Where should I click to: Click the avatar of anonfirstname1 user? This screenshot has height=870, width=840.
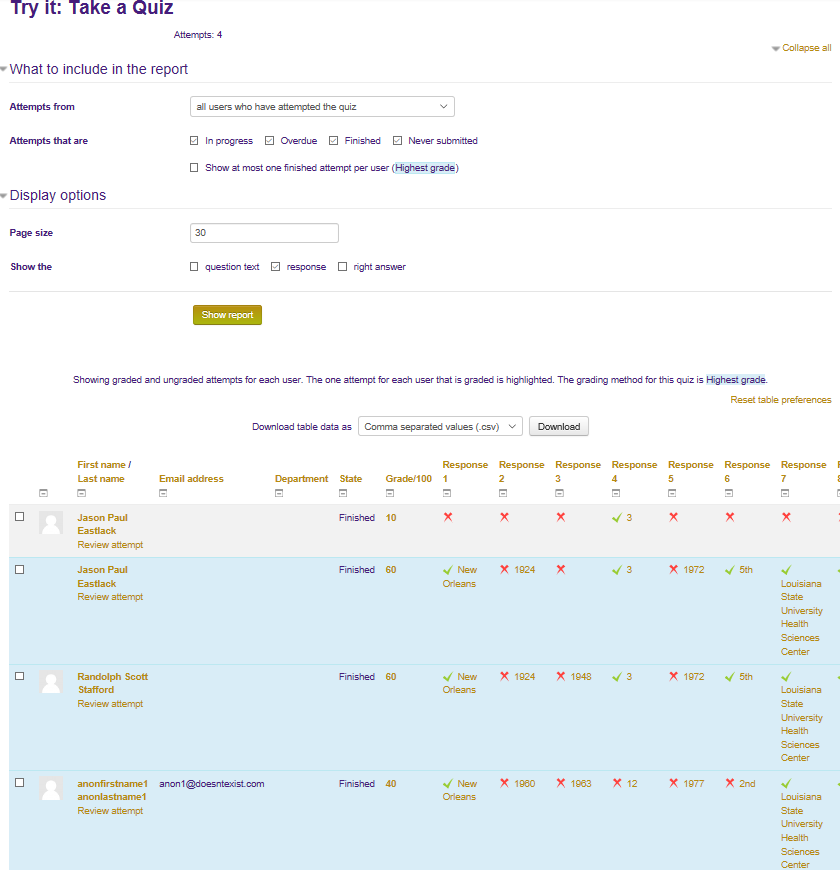51,789
